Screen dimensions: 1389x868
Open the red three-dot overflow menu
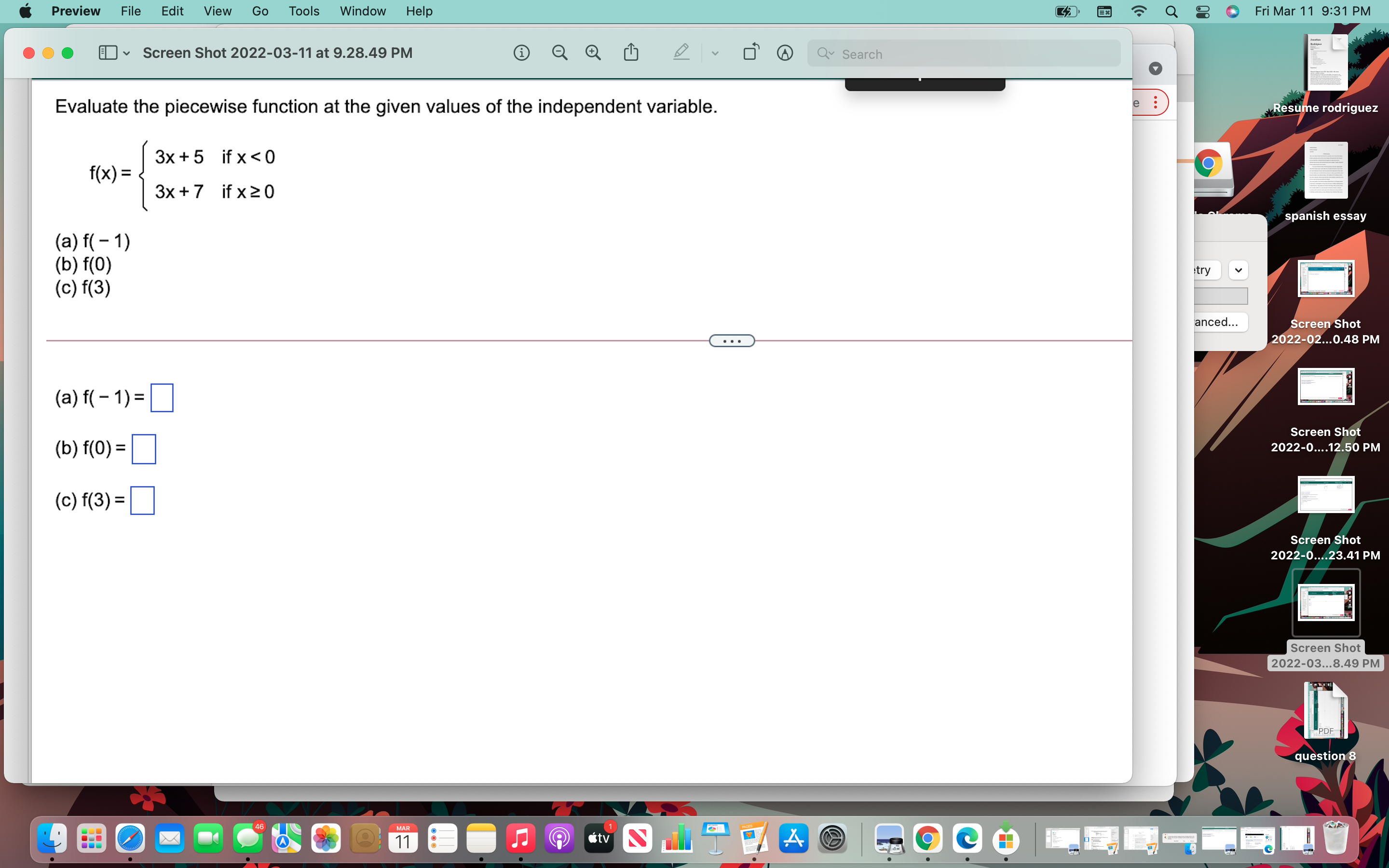[x=1156, y=102]
